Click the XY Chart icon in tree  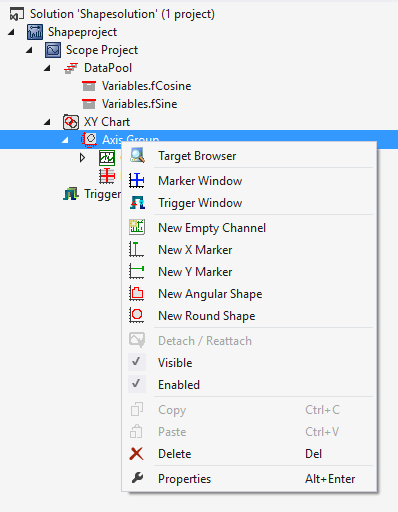(x=71, y=122)
